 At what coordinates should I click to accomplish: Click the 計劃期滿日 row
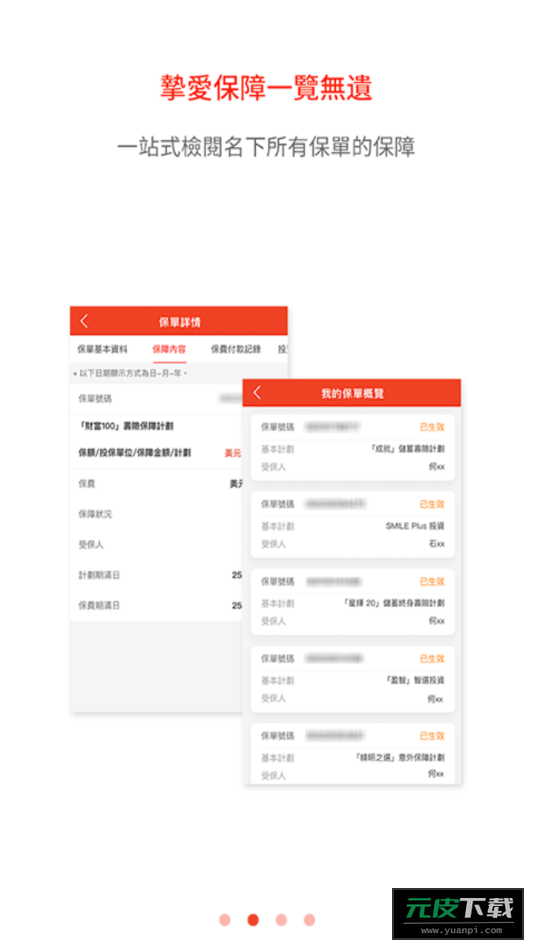(156, 574)
